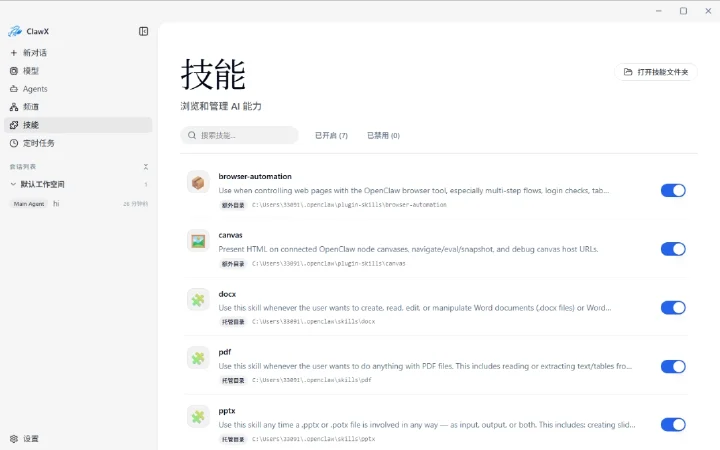Toggle the pptx skill switch

[673, 425]
